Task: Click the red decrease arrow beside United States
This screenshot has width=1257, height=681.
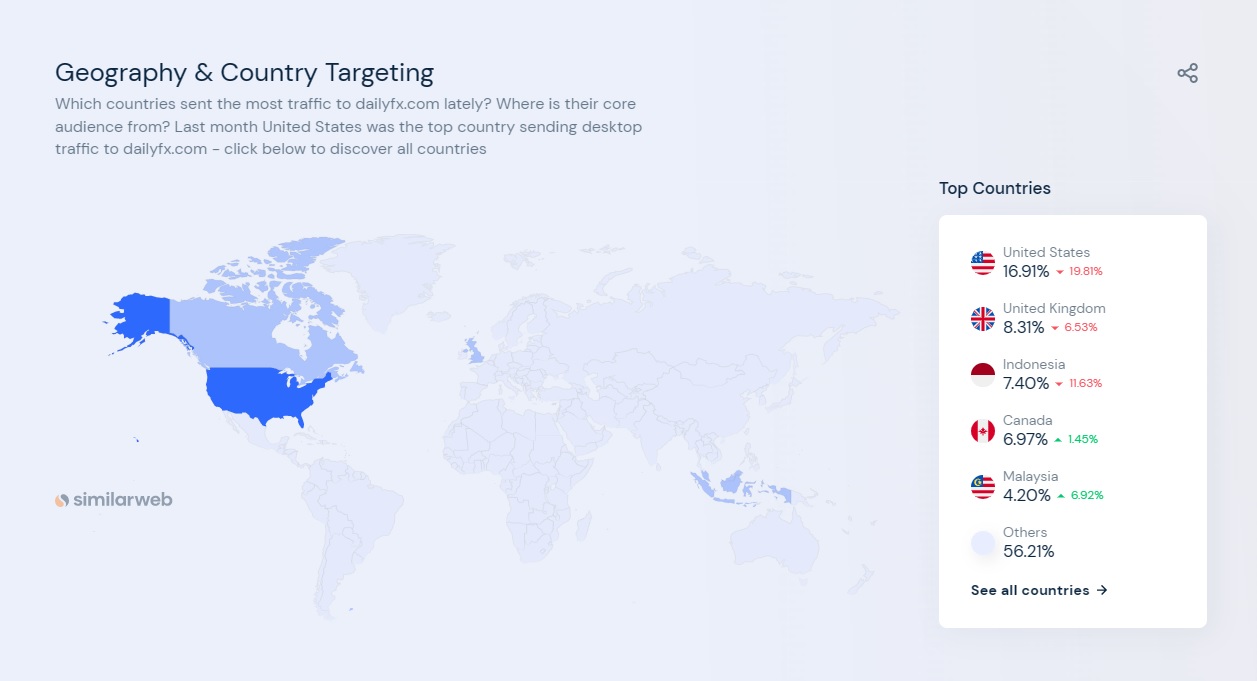Action: [1059, 271]
